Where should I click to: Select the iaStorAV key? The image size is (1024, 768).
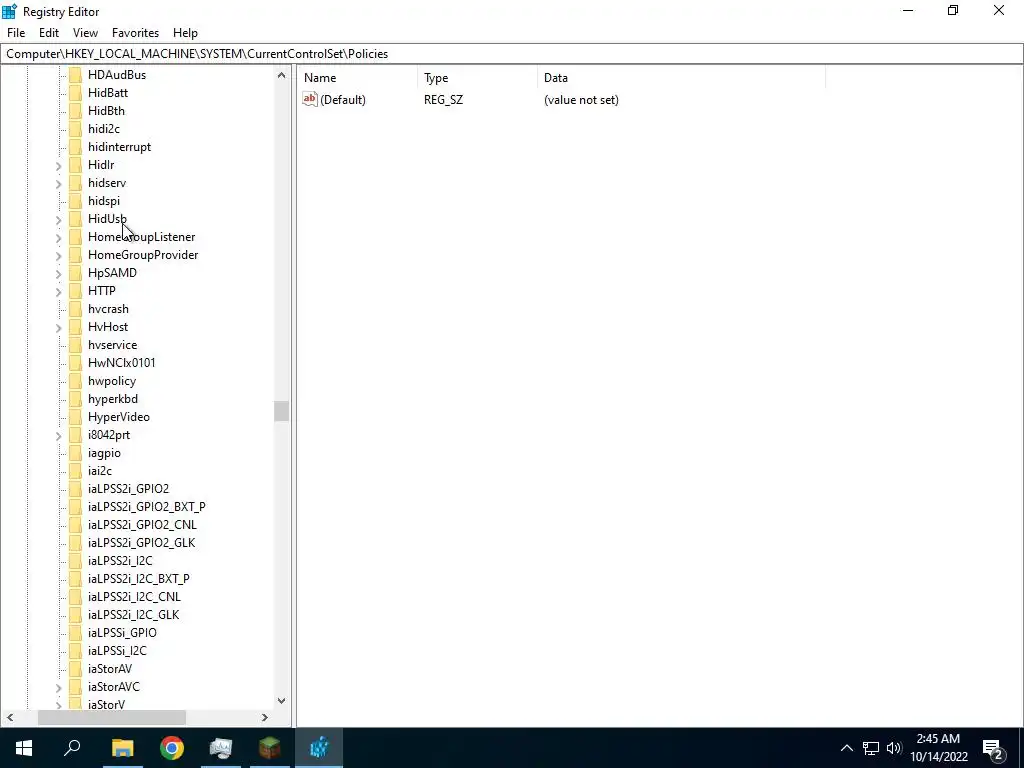point(110,669)
